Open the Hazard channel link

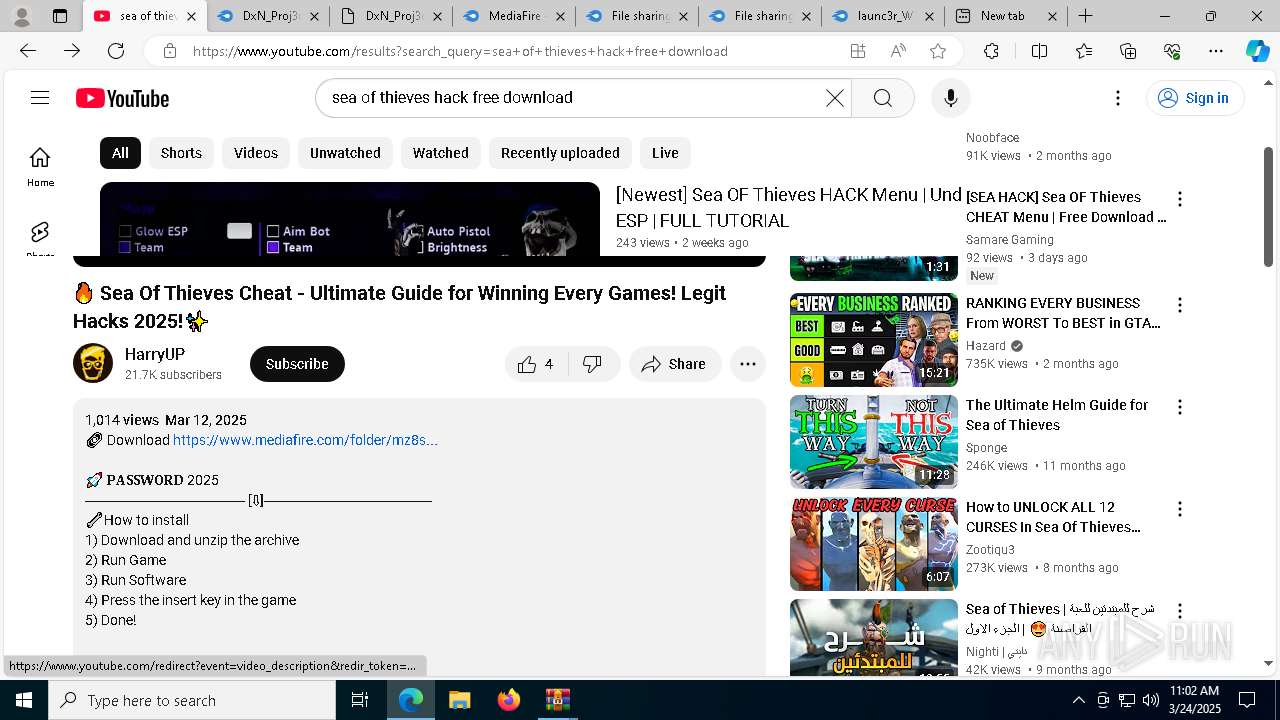[x=986, y=345]
